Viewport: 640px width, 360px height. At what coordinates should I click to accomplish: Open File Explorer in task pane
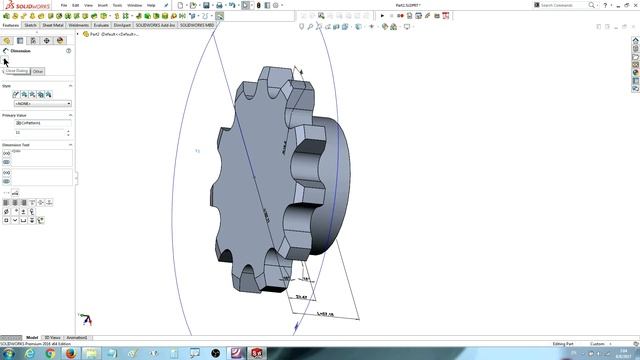point(636,57)
